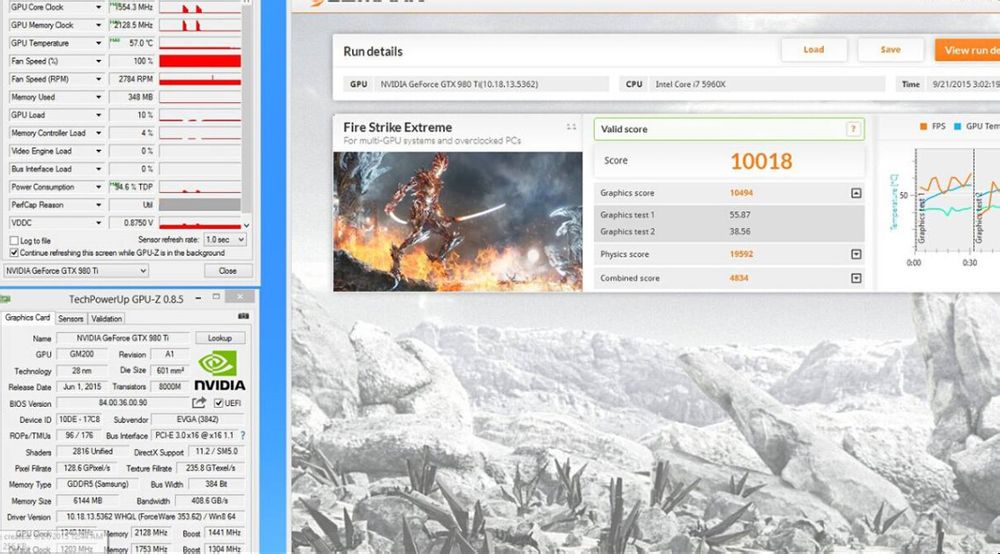The width and height of the screenshot is (1000, 554).
Task: Open the Sensor refresh rate 1.0 sec dropdown
Action: click(225, 240)
